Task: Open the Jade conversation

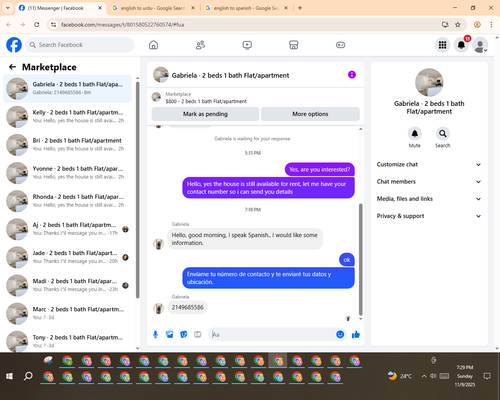Action: tap(67, 257)
